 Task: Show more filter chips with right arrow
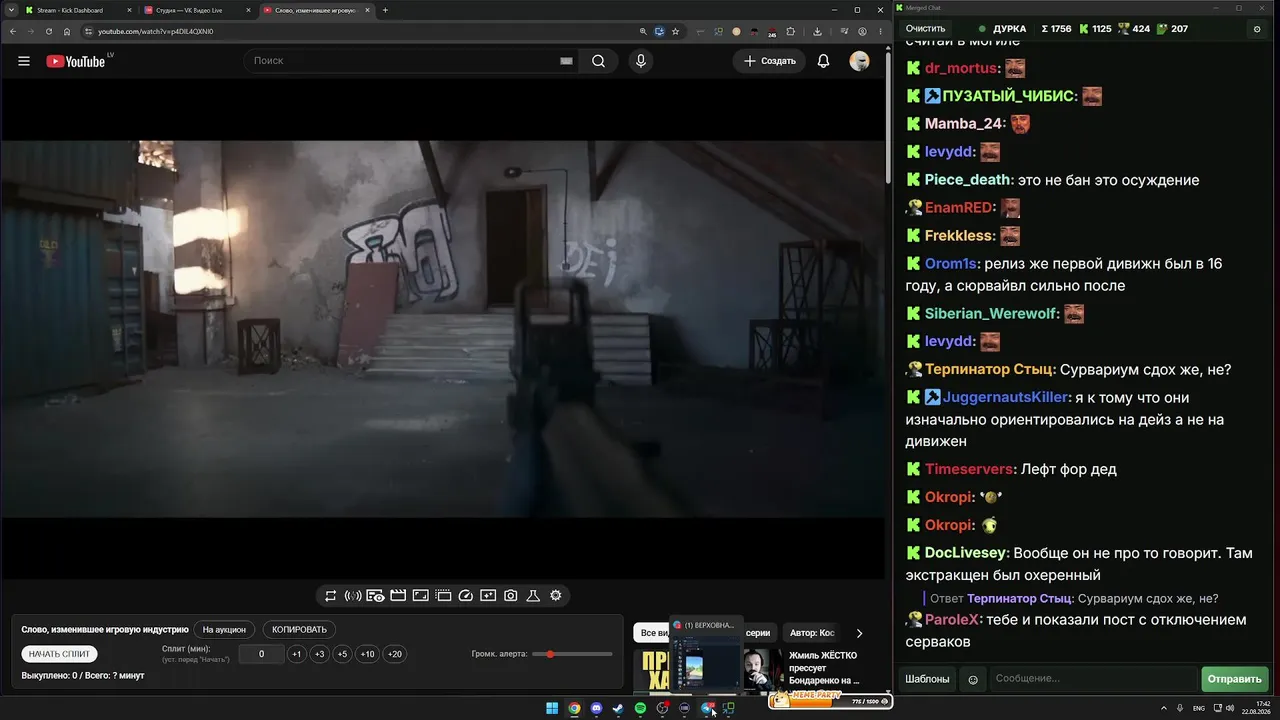(859, 633)
